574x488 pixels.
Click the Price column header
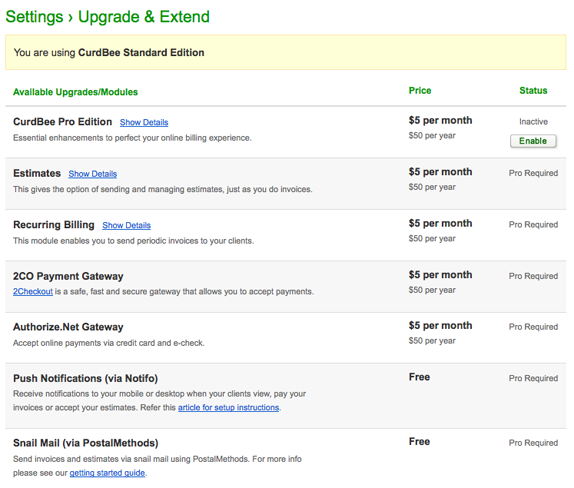click(x=420, y=90)
